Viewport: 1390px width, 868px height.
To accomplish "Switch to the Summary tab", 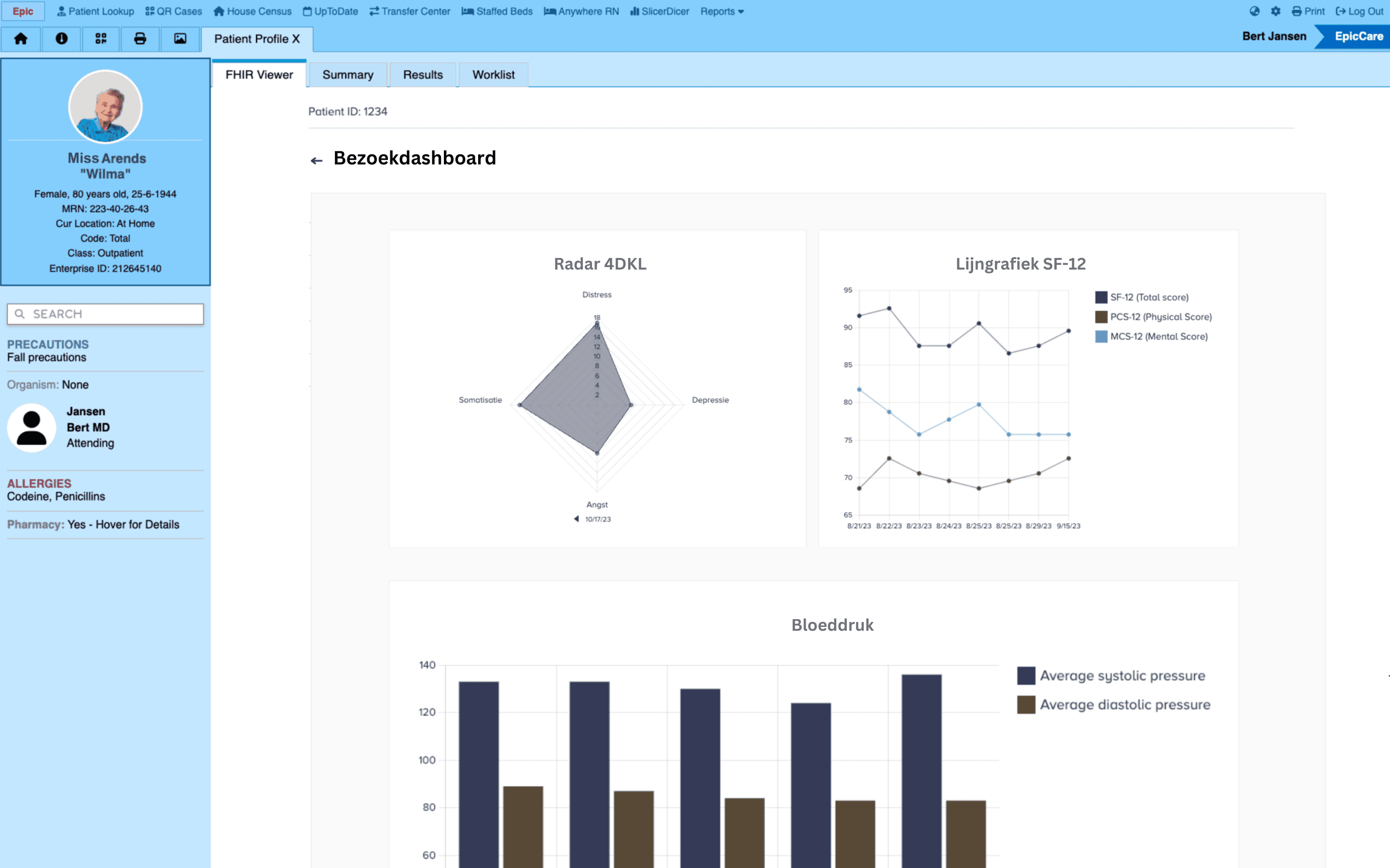I will tap(347, 75).
